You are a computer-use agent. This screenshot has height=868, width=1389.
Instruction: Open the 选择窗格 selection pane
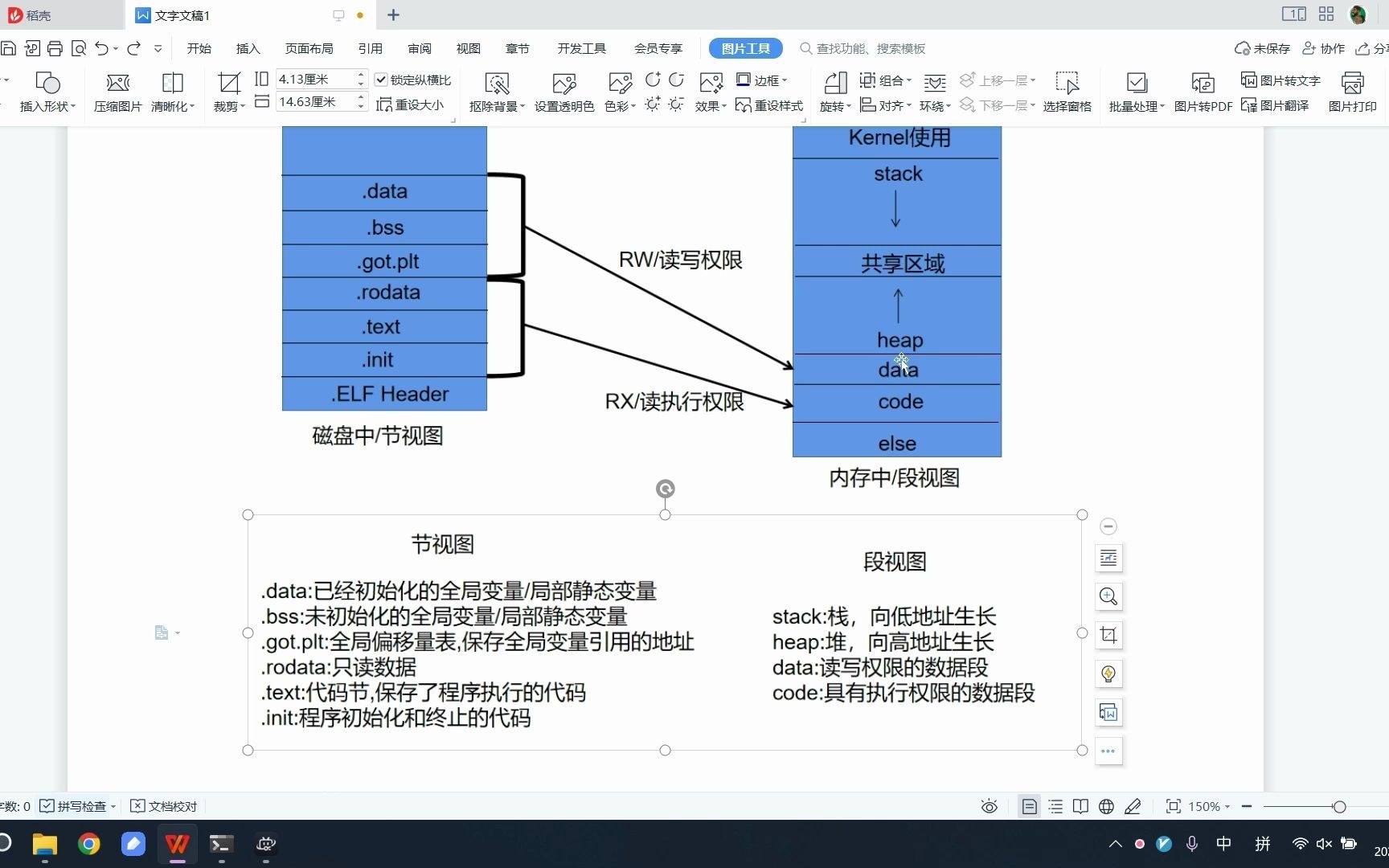click(1067, 91)
